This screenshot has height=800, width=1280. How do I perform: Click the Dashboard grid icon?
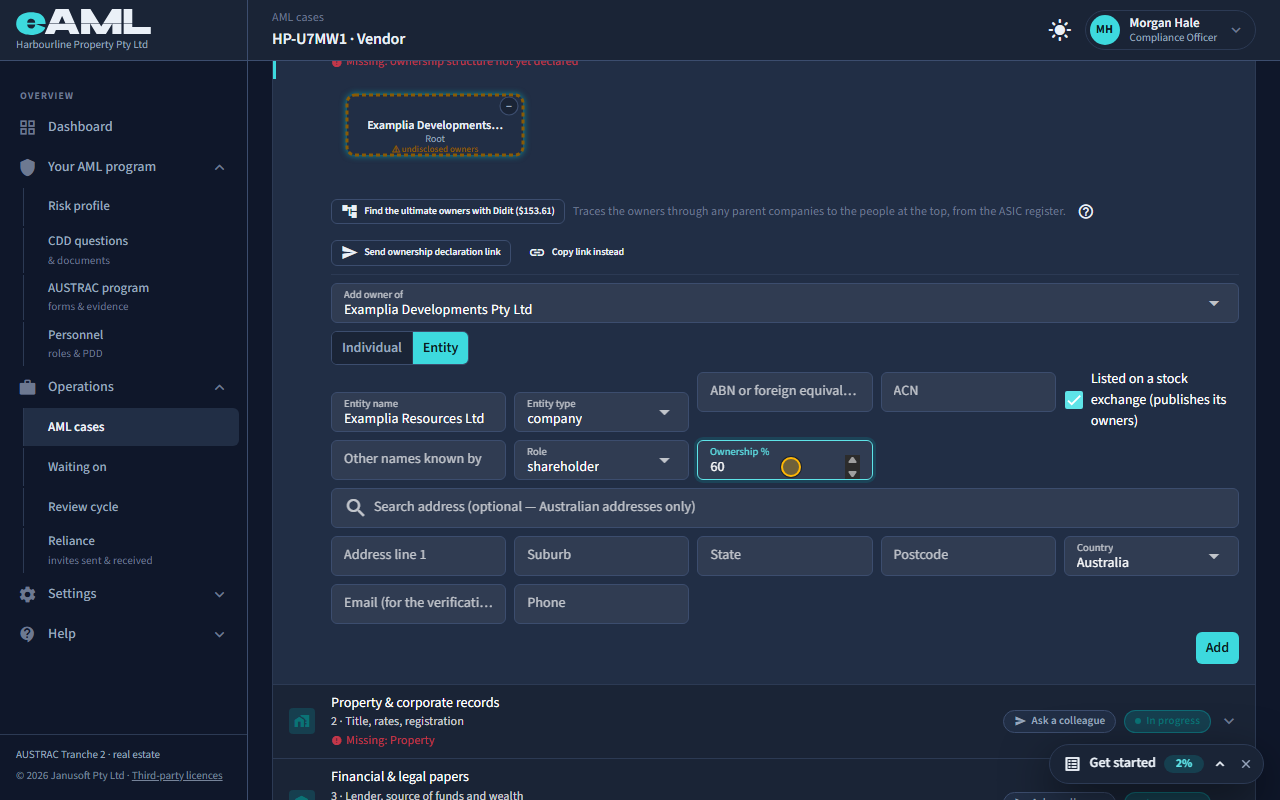point(27,127)
